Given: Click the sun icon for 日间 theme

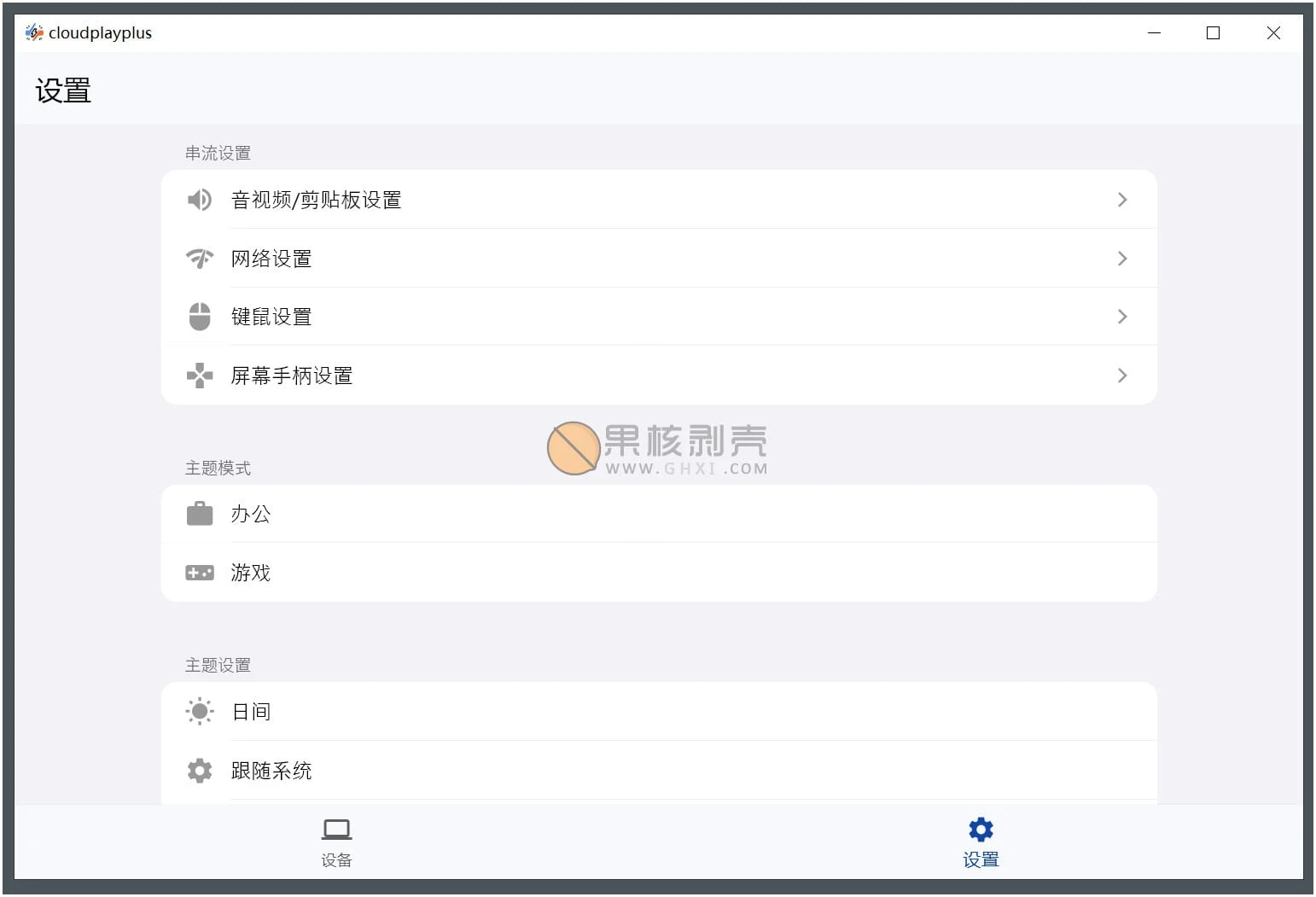Looking at the screenshot, I should tap(199, 711).
